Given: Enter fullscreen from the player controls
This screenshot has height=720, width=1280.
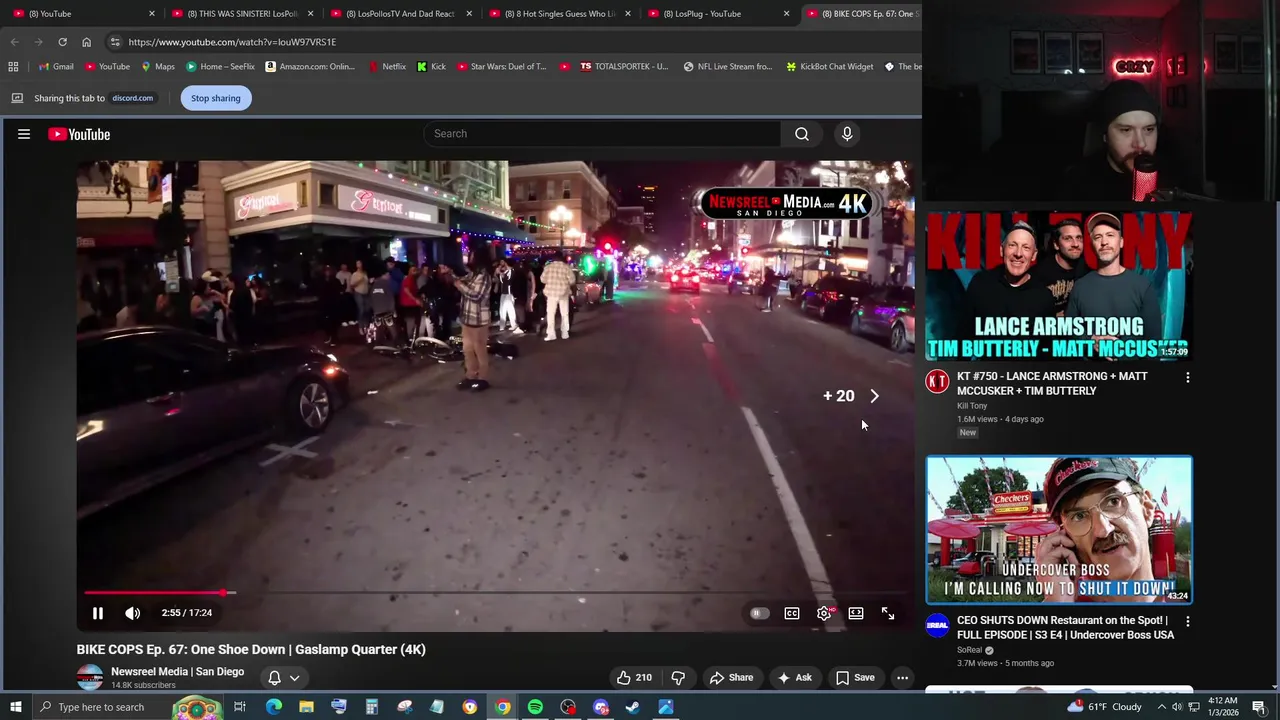Looking at the screenshot, I should 888,613.
